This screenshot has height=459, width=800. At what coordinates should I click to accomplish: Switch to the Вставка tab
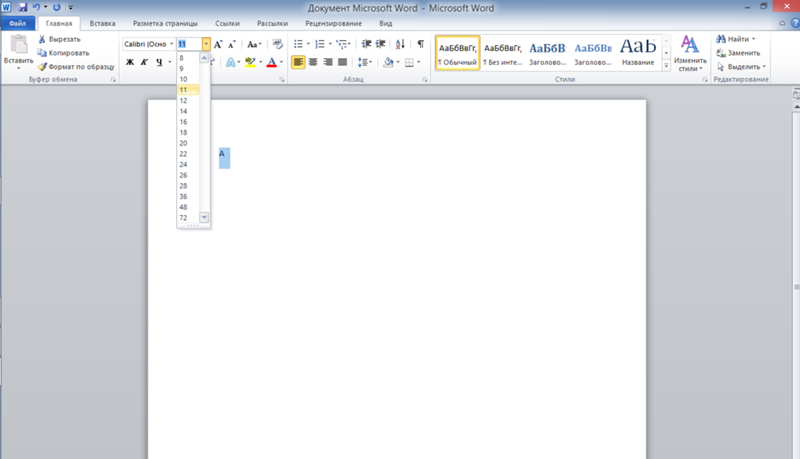tap(103, 23)
